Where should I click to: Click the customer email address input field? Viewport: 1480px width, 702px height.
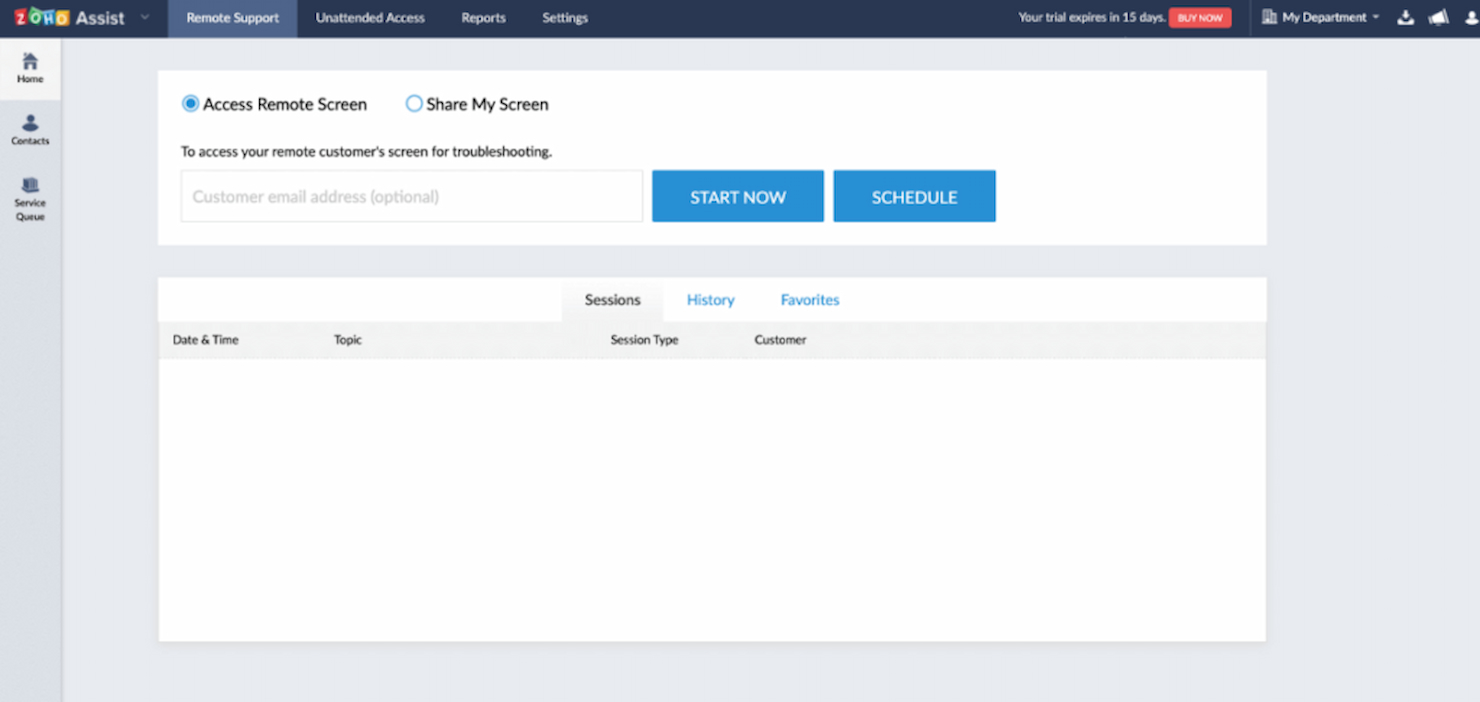[x=410, y=196]
